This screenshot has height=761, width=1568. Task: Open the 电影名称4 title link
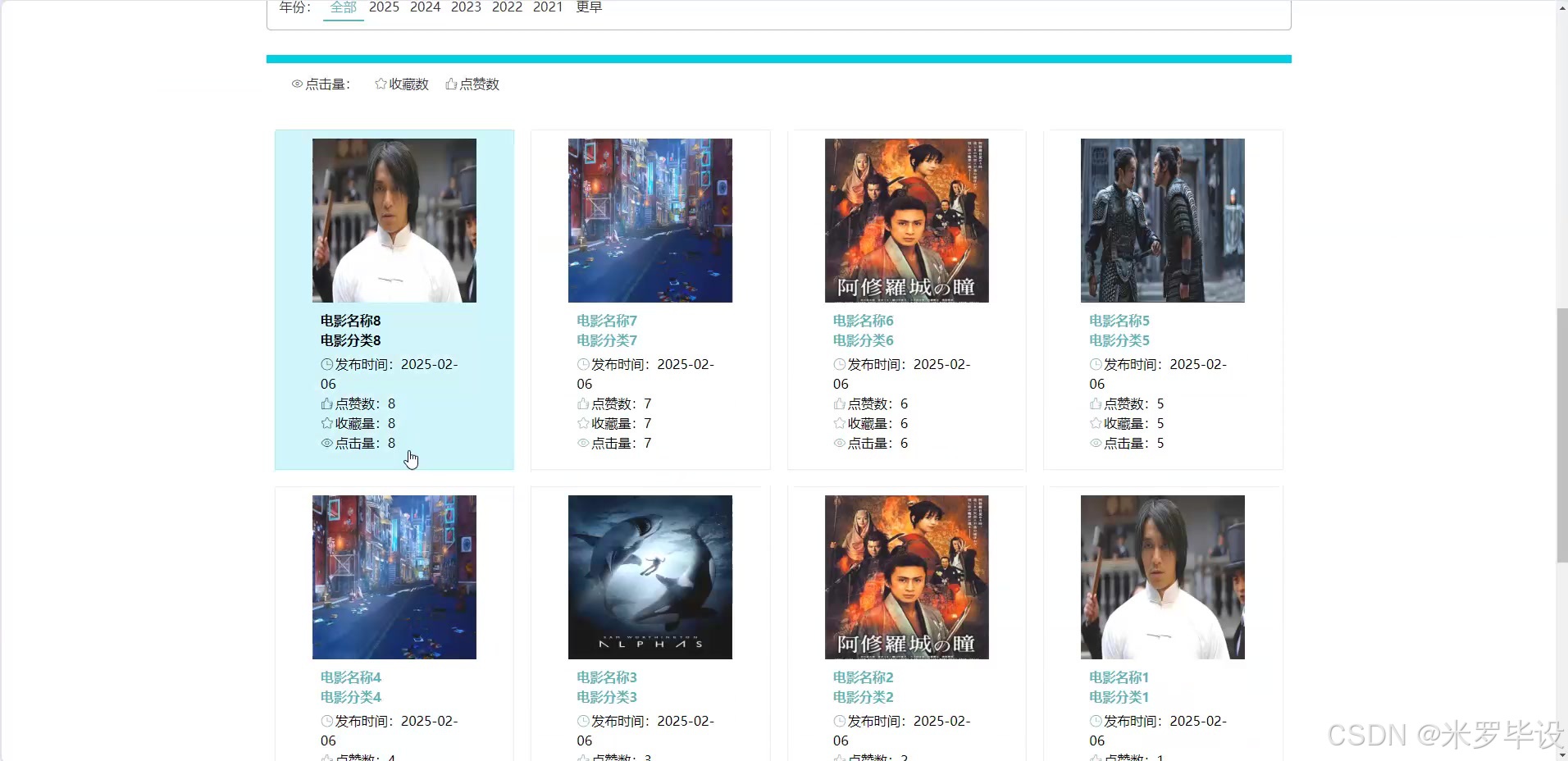pos(351,677)
